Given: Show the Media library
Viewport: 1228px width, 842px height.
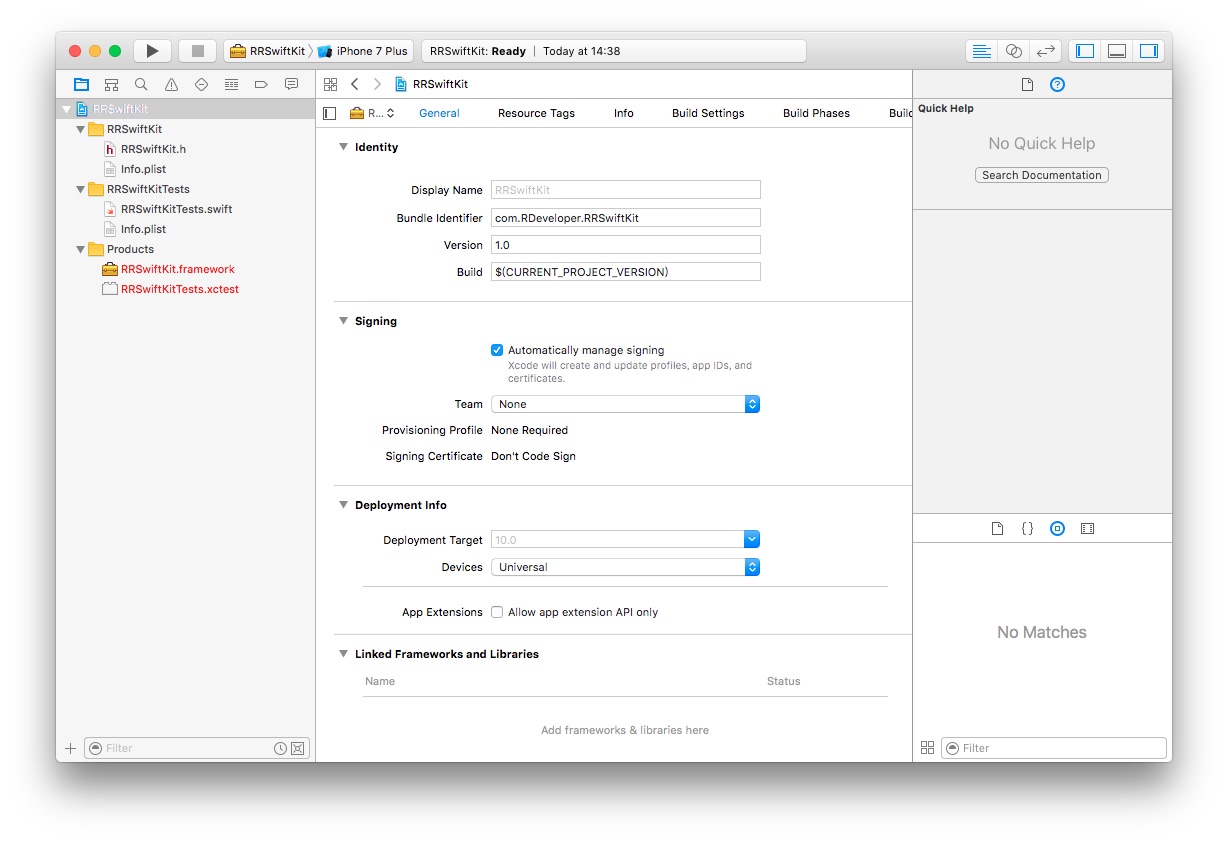Looking at the screenshot, I should point(1088,528).
